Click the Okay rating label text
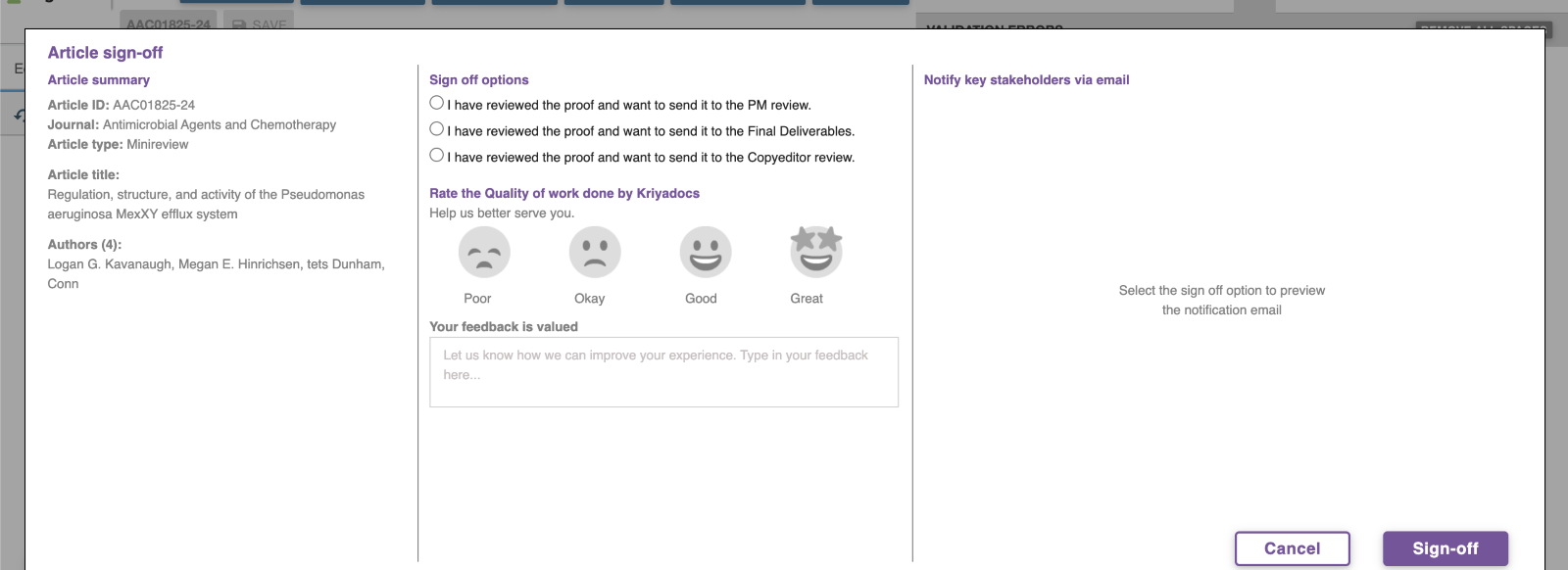 point(589,299)
